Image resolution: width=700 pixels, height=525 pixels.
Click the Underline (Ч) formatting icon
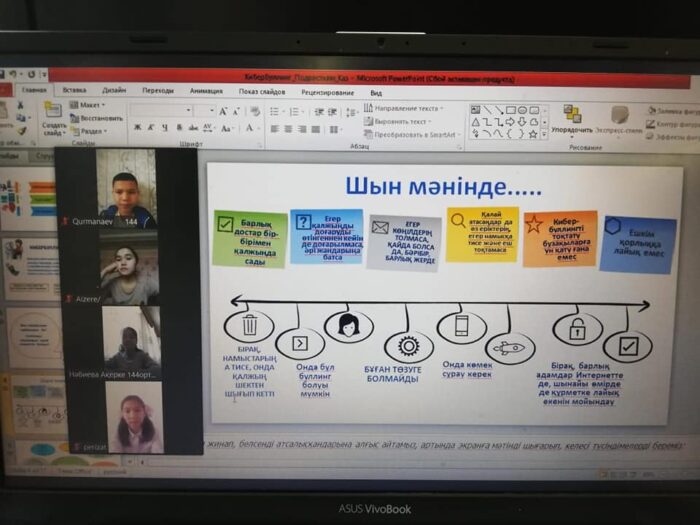coord(165,128)
